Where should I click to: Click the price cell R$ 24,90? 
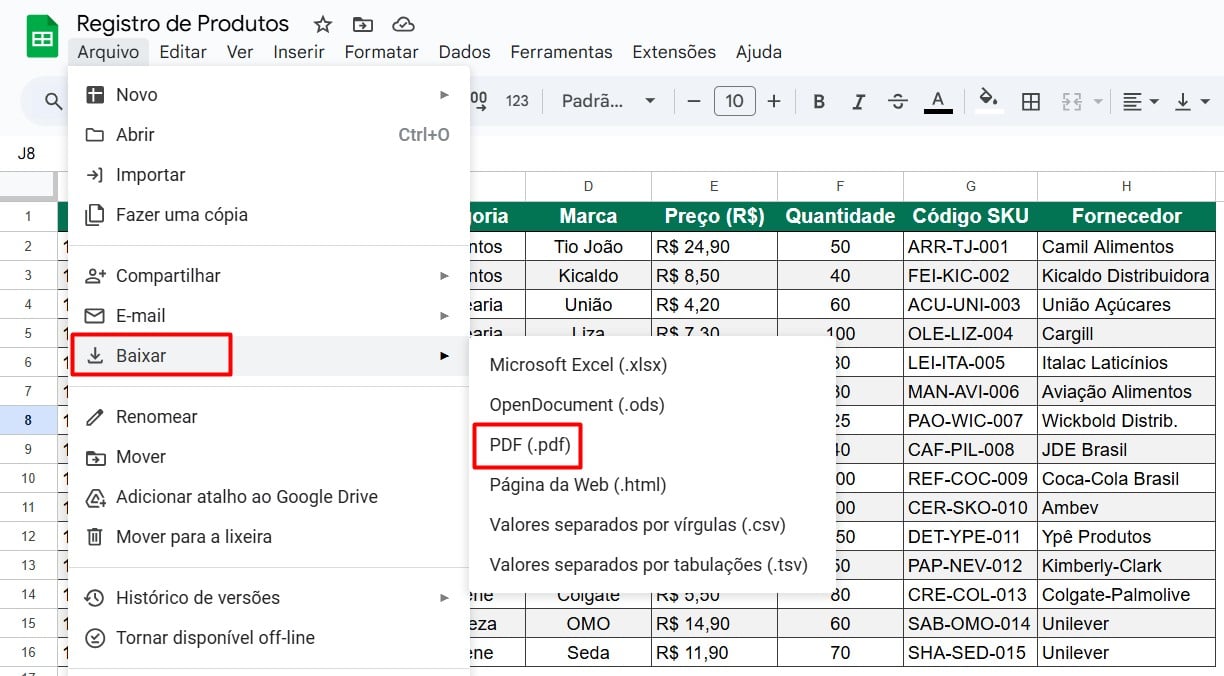[715, 246]
